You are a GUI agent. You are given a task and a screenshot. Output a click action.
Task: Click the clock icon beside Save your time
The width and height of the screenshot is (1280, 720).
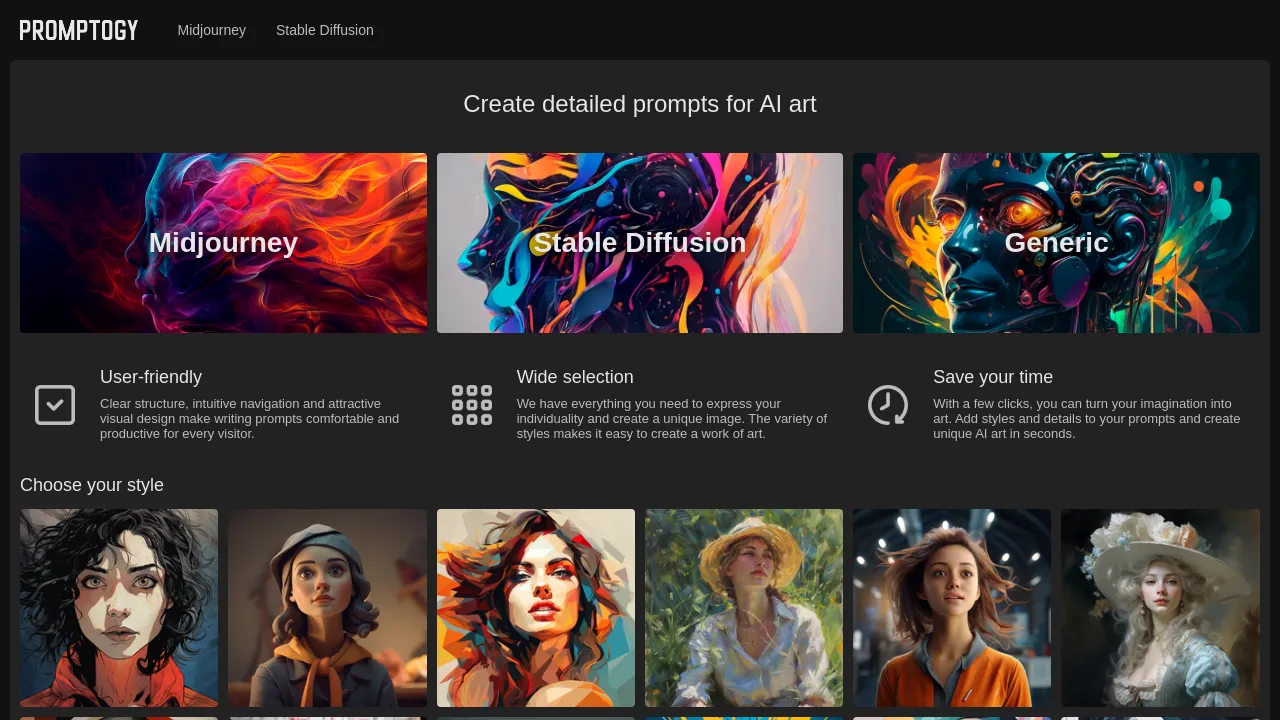click(x=888, y=405)
